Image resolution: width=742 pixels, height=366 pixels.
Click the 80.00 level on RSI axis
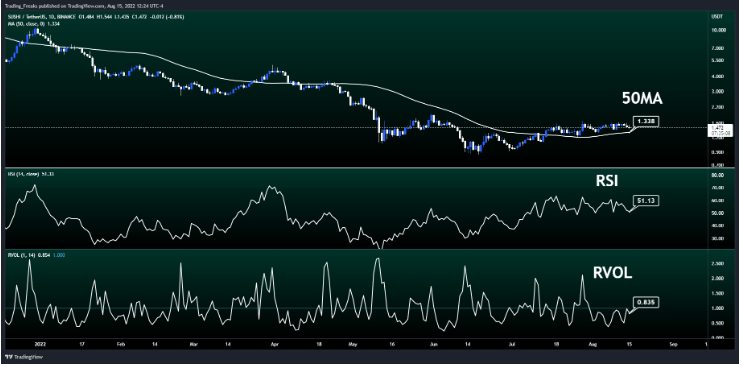(x=716, y=175)
